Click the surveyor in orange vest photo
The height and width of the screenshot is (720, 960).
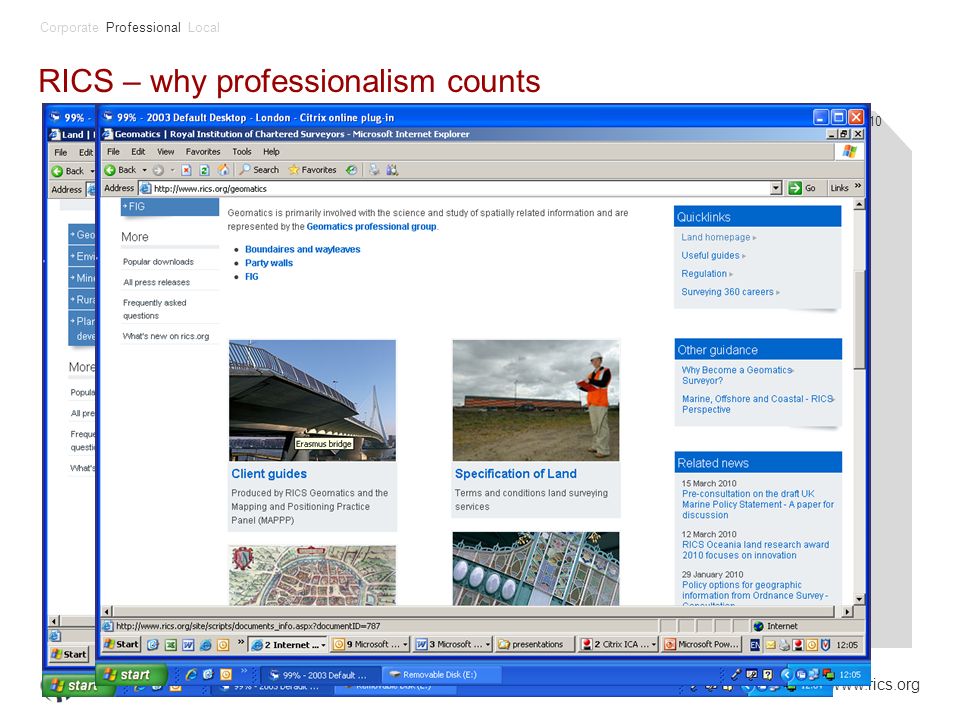(x=536, y=400)
